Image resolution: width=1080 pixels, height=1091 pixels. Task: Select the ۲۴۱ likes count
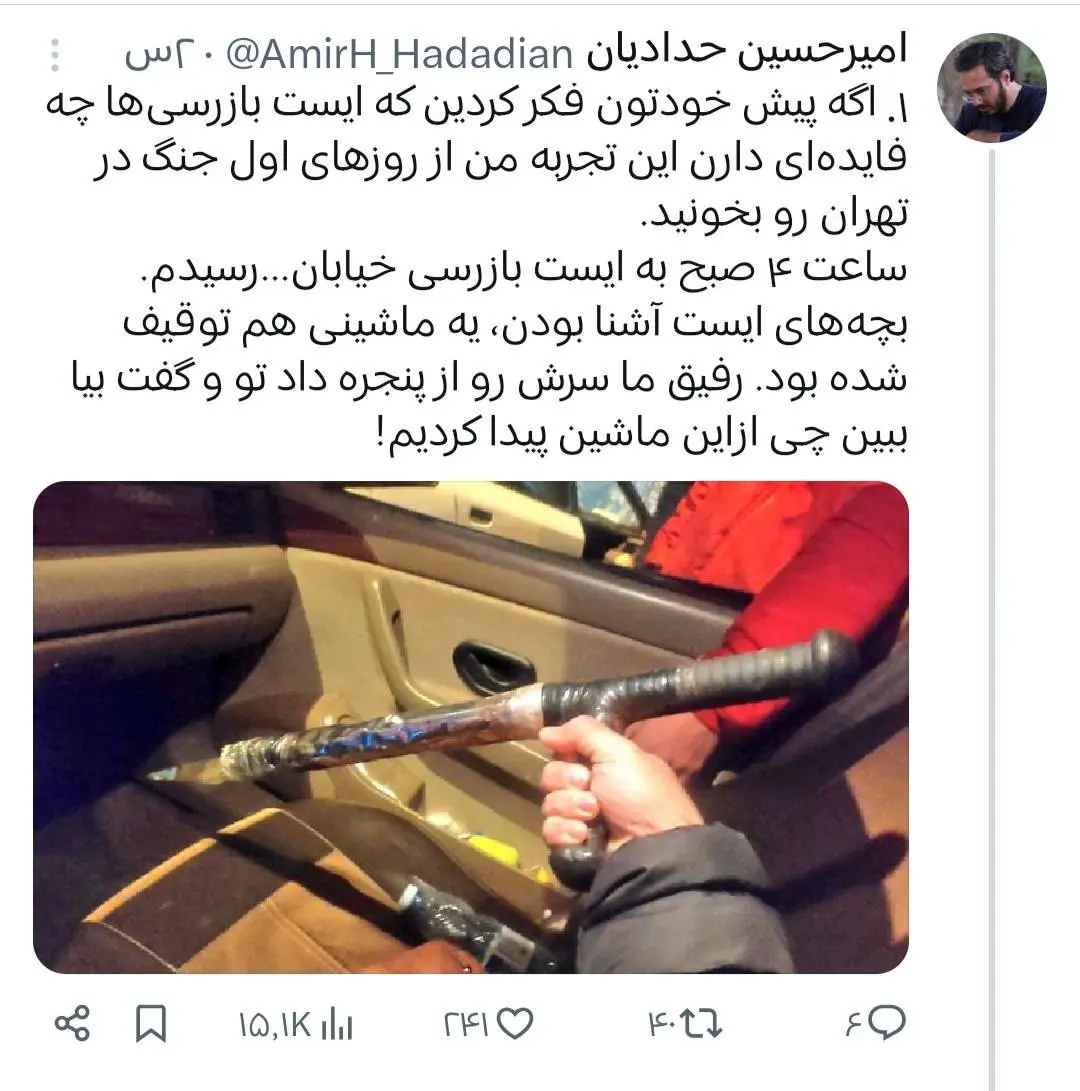point(466,1024)
